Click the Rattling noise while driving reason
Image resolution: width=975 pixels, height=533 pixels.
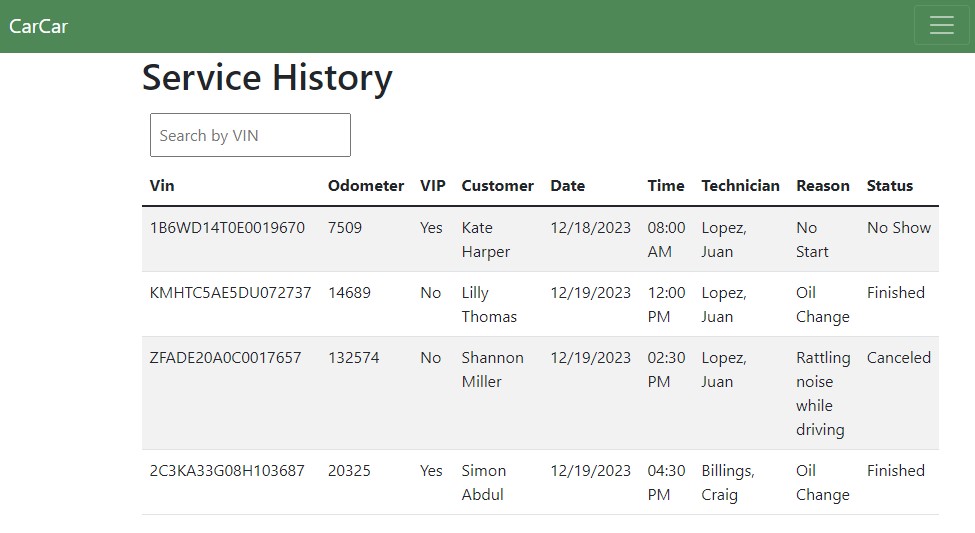[822, 394]
